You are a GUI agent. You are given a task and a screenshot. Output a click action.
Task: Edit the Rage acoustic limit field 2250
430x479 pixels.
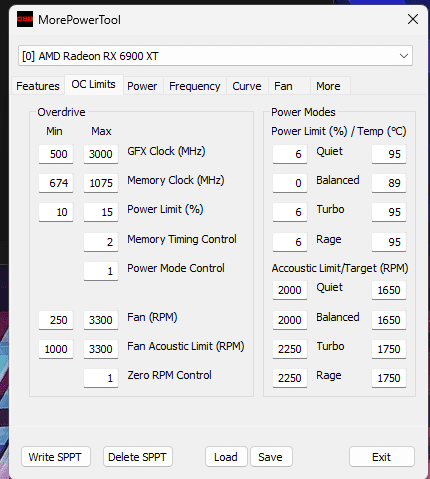290,378
